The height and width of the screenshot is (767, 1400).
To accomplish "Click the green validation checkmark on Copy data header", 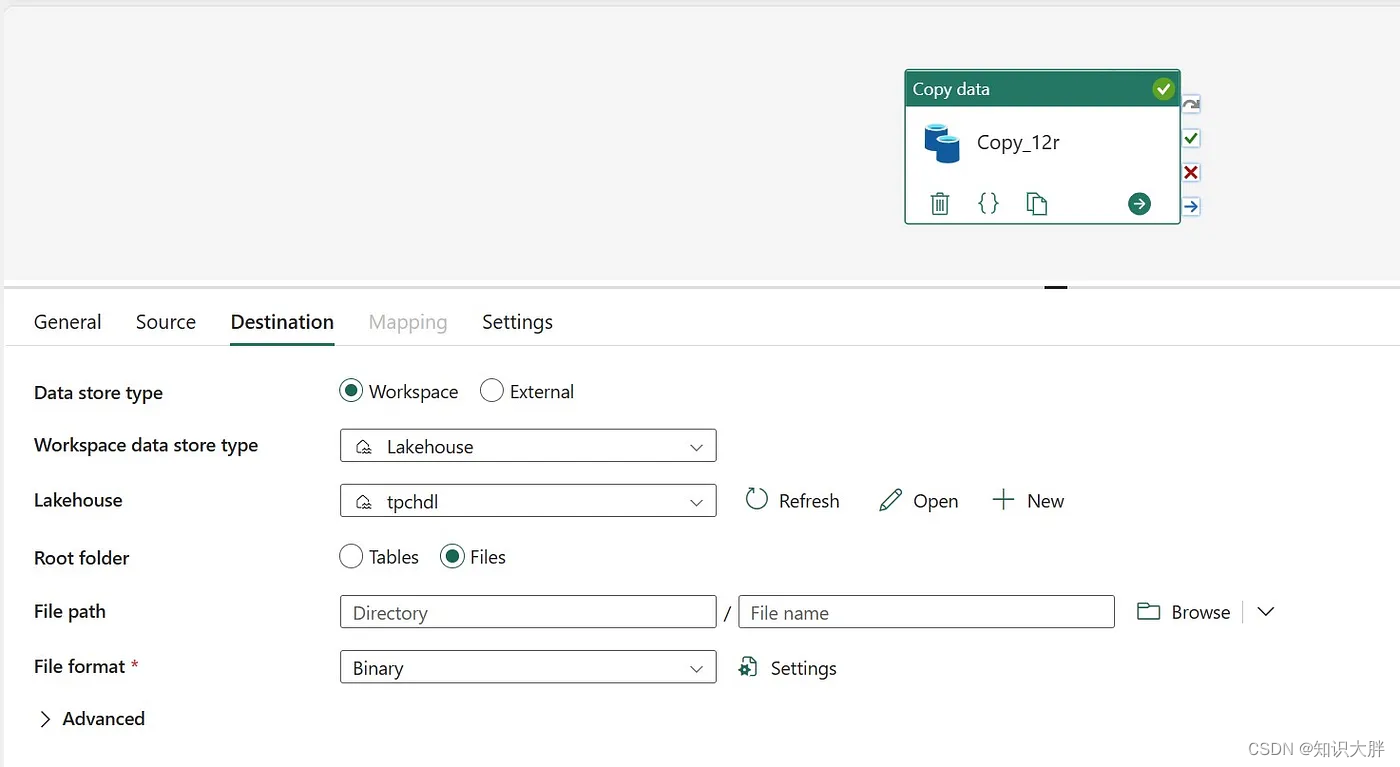I will point(1163,89).
